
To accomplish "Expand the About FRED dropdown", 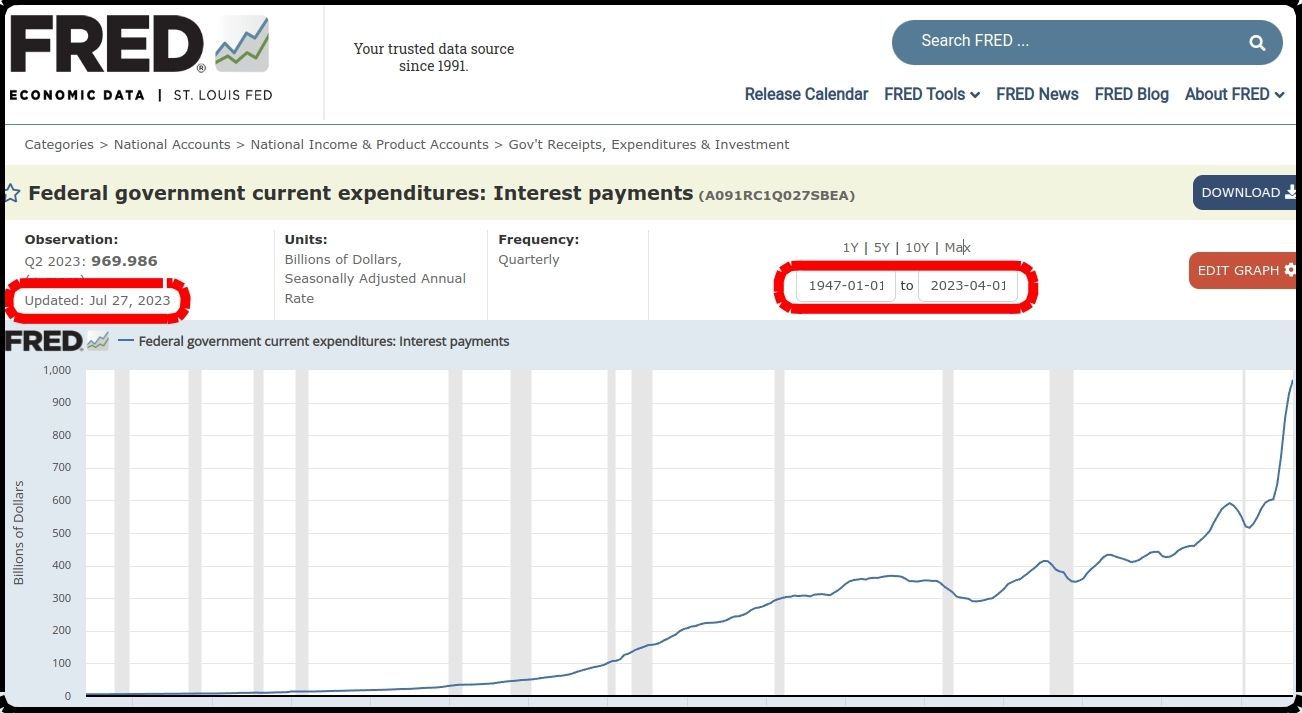I will tap(1234, 94).
